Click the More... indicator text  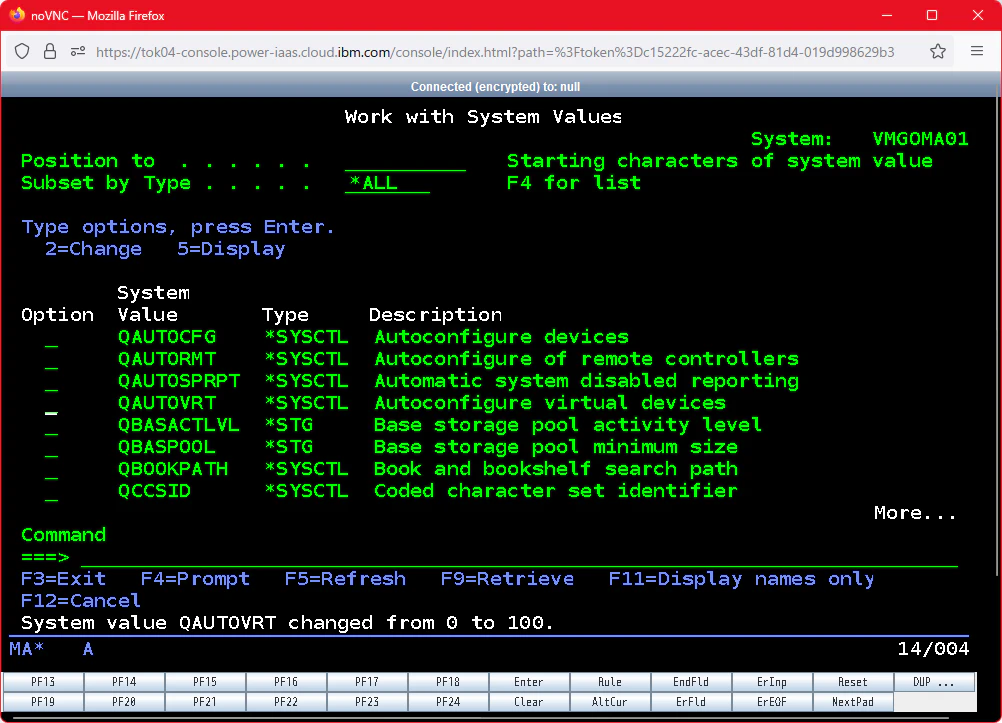[x=915, y=513]
